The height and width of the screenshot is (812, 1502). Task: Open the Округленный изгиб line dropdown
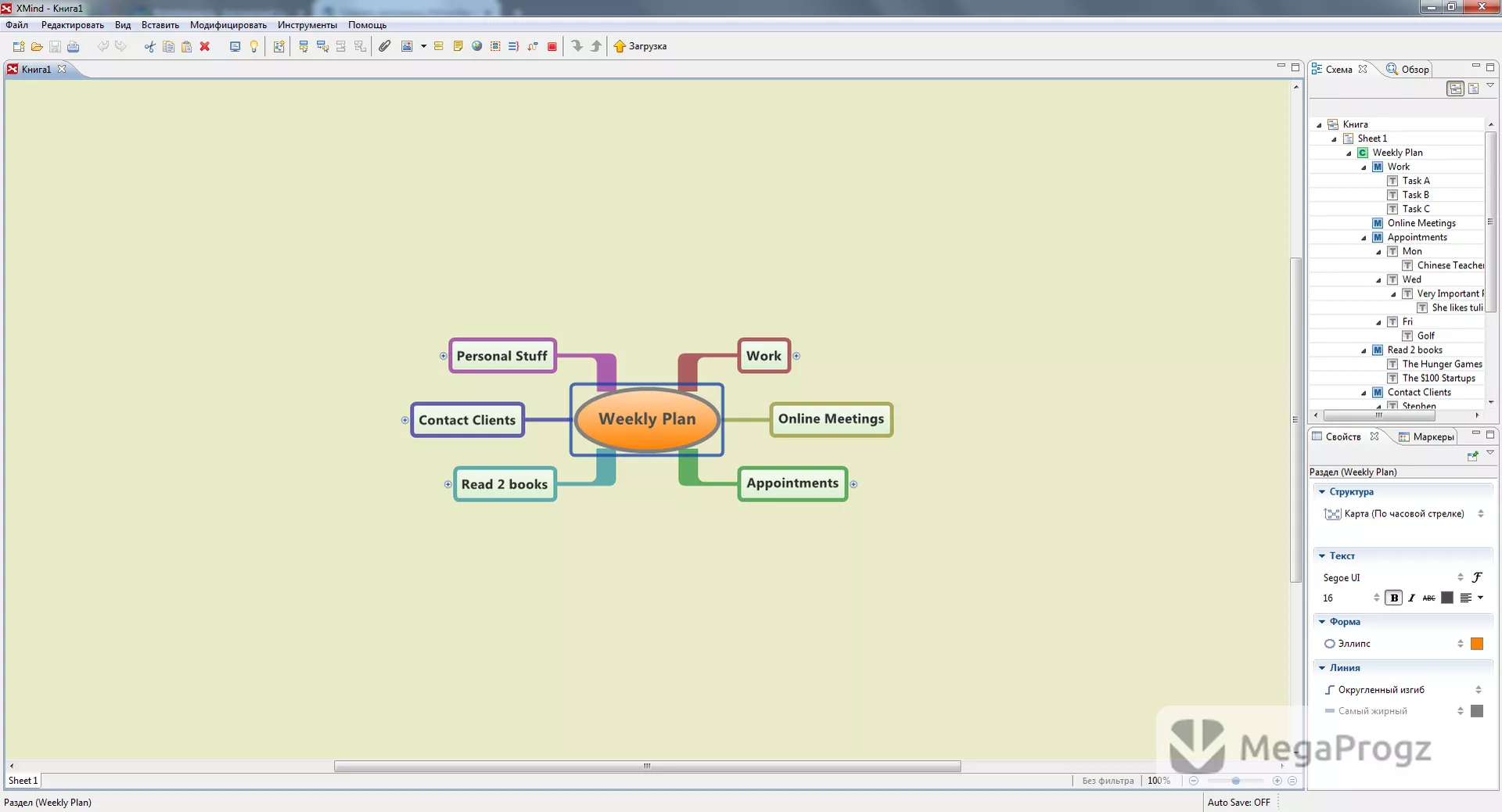(x=1403, y=690)
